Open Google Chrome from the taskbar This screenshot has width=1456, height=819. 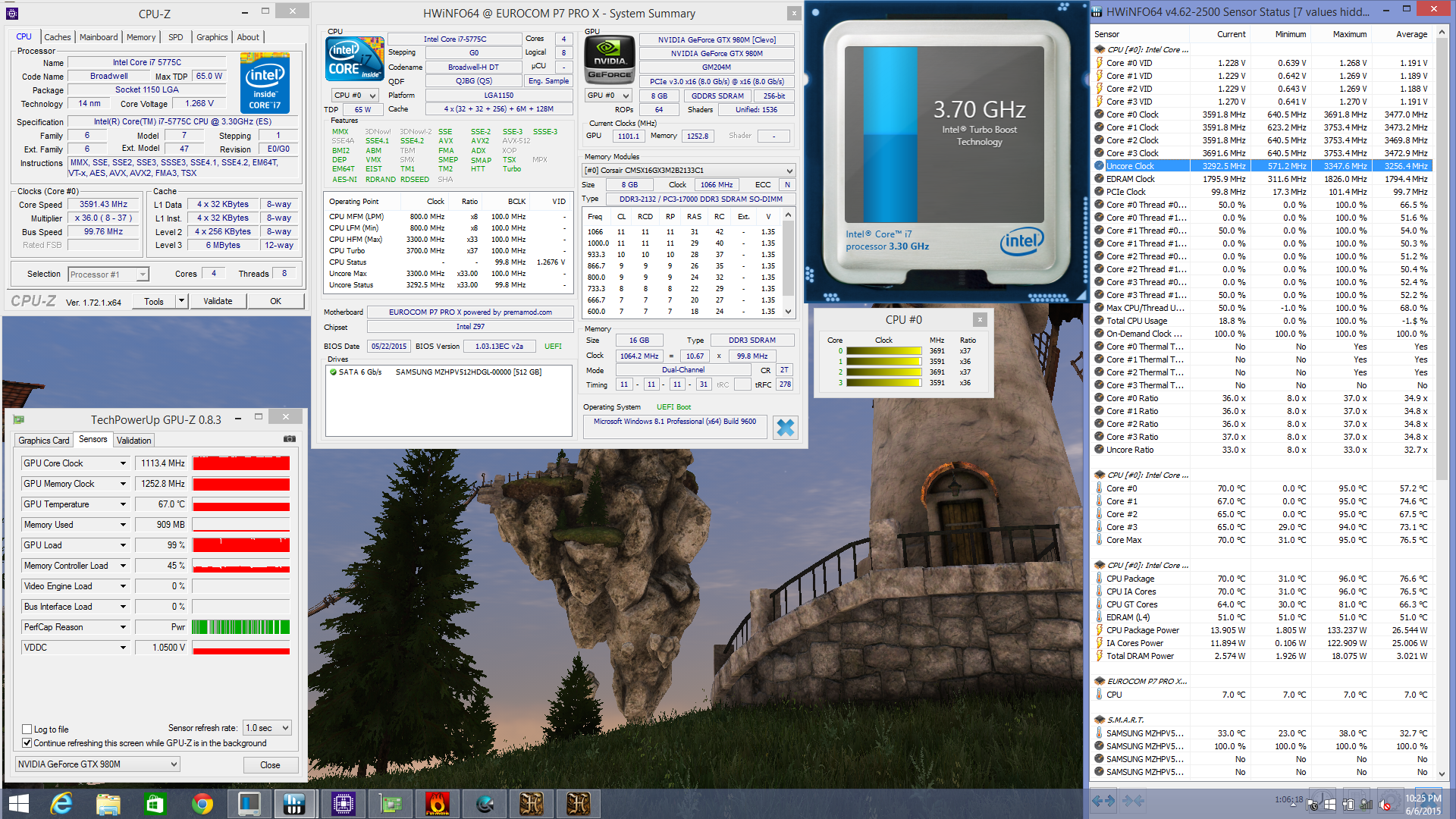202,803
